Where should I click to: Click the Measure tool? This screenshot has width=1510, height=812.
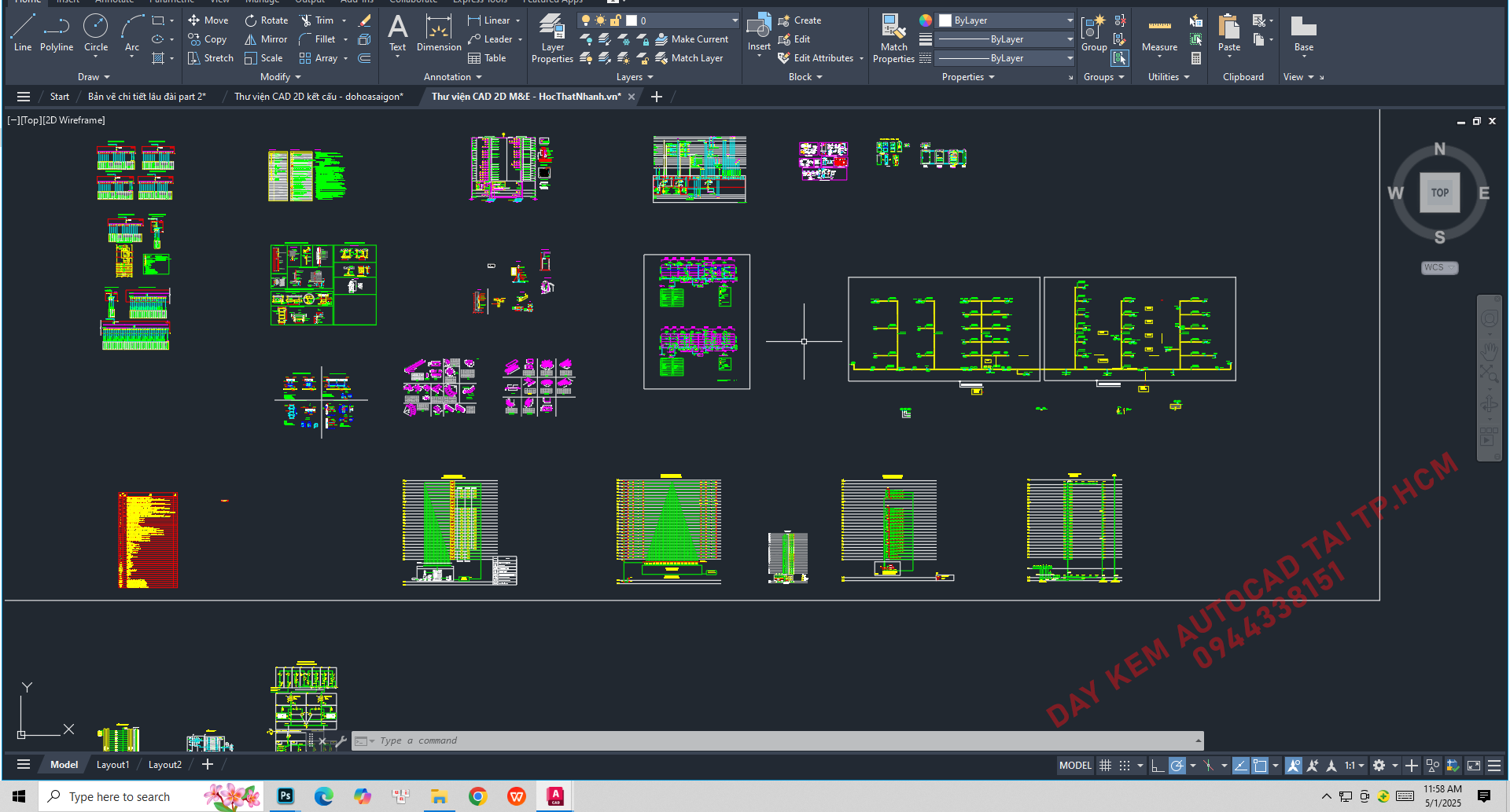click(x=1159, y=33)
